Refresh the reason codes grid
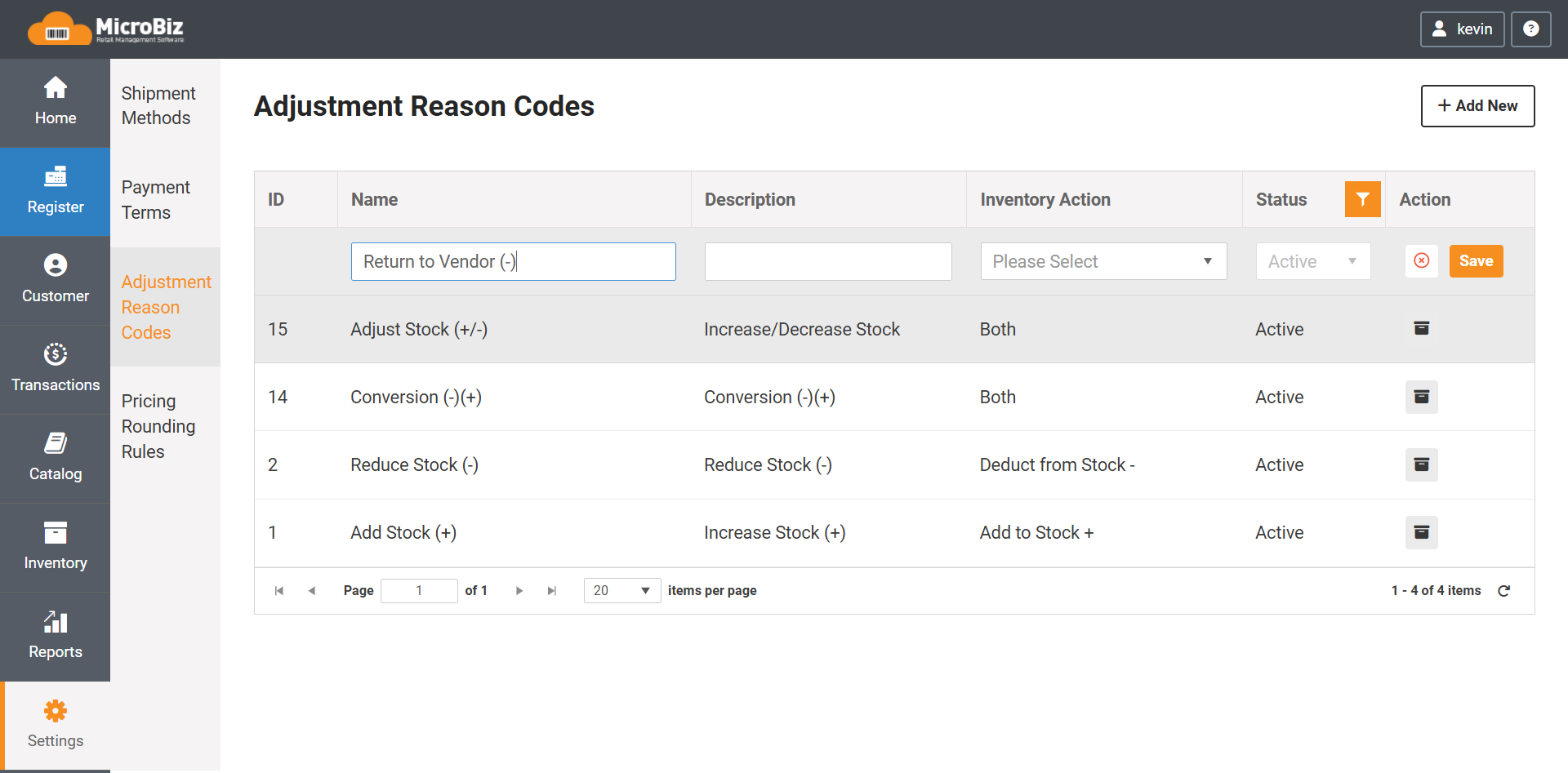The width and height of the screenshot is (1568, 773). 1504,590
